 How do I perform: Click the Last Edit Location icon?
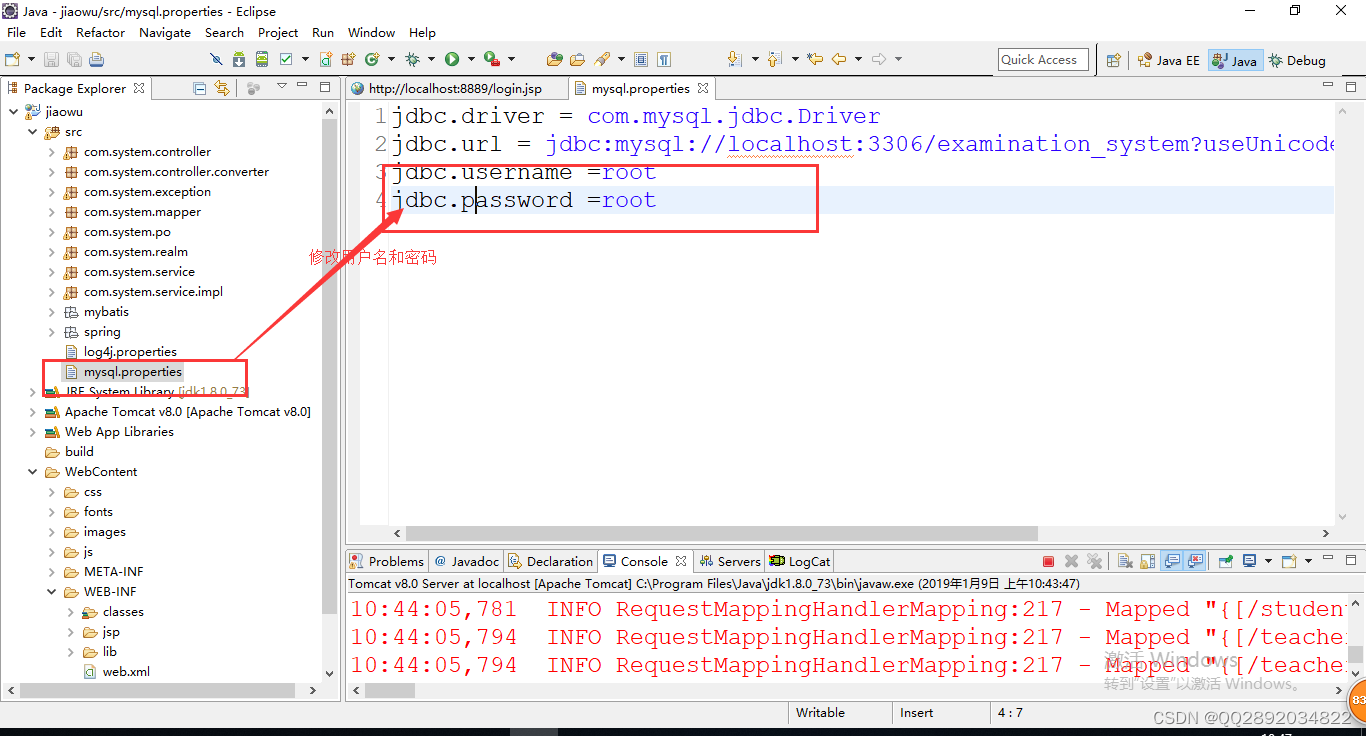point(815,60)
